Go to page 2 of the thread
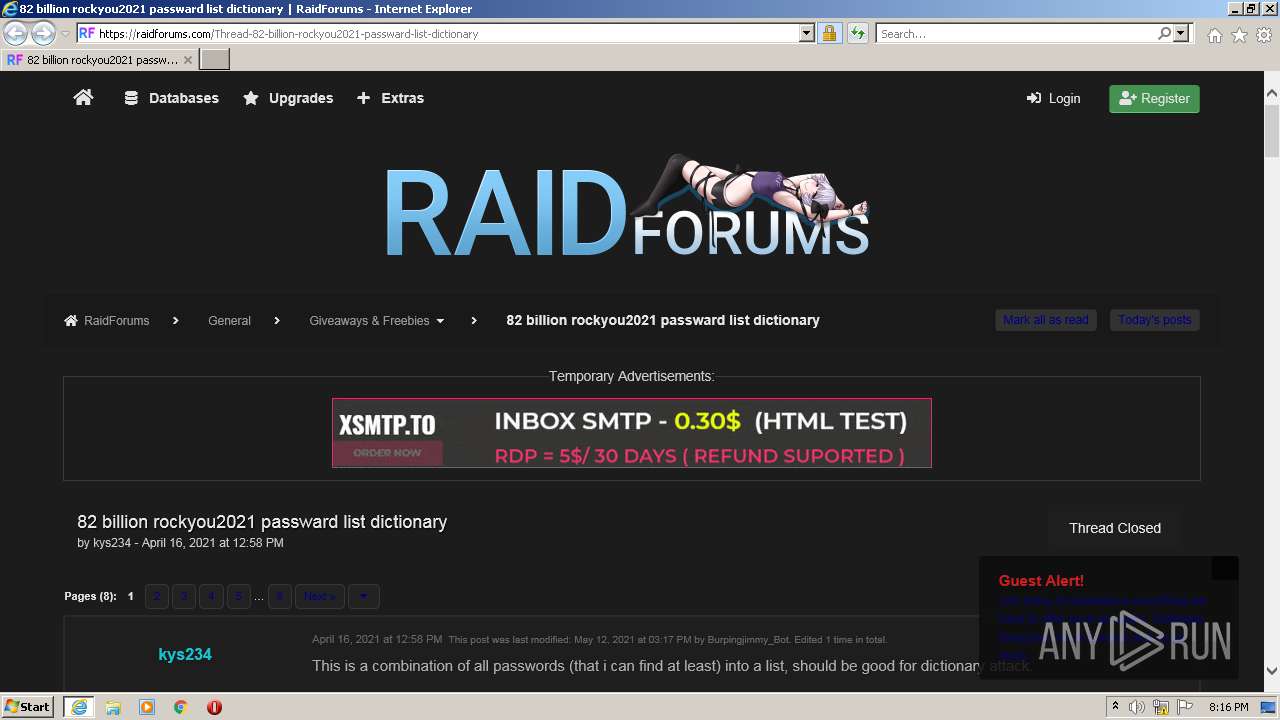Screen dimensions: 1280x720 pyautogui.click(x=157, y=597)
